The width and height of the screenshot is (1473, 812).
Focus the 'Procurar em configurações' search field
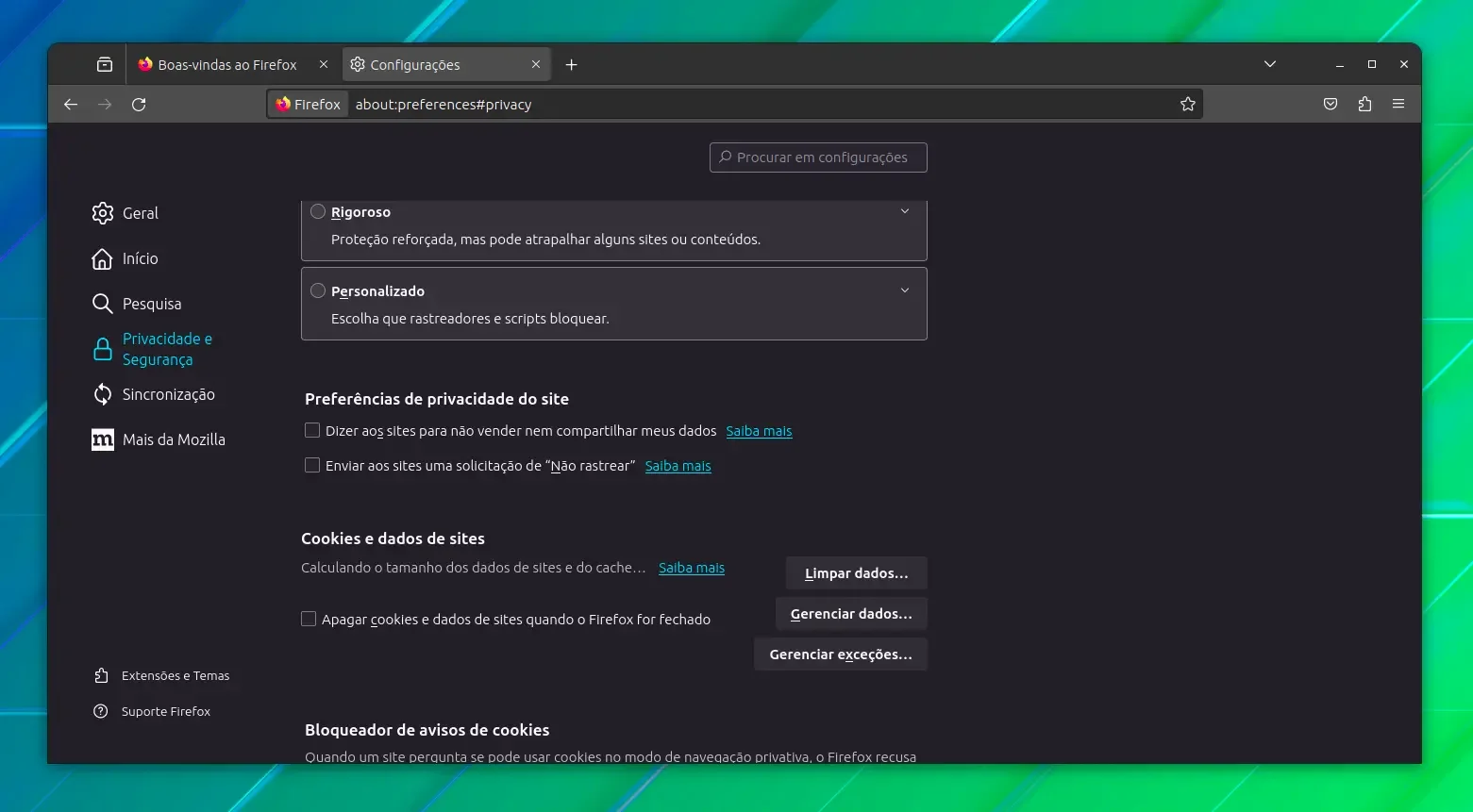pyautogui.click(x=818, y=157)
